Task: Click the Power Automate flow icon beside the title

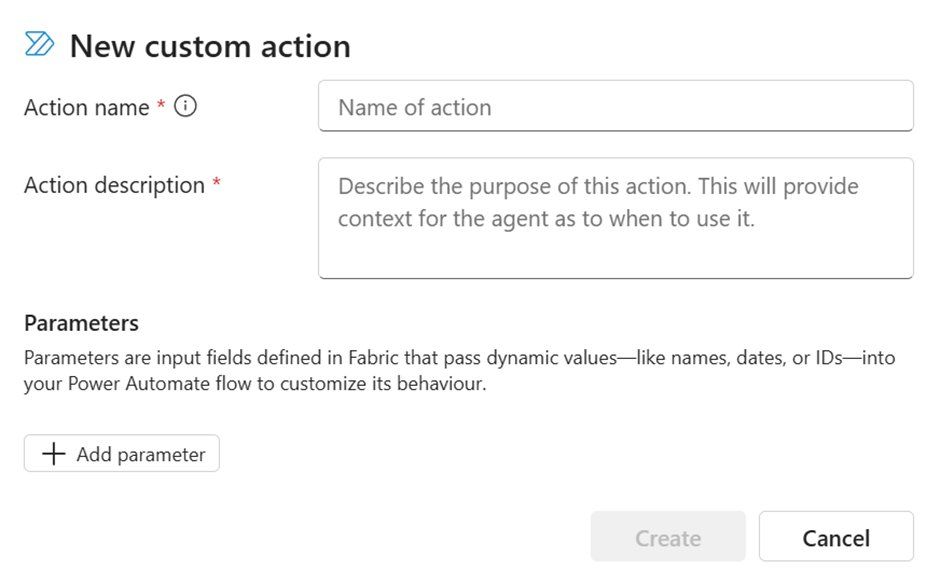Action: (x=40, y=45)
